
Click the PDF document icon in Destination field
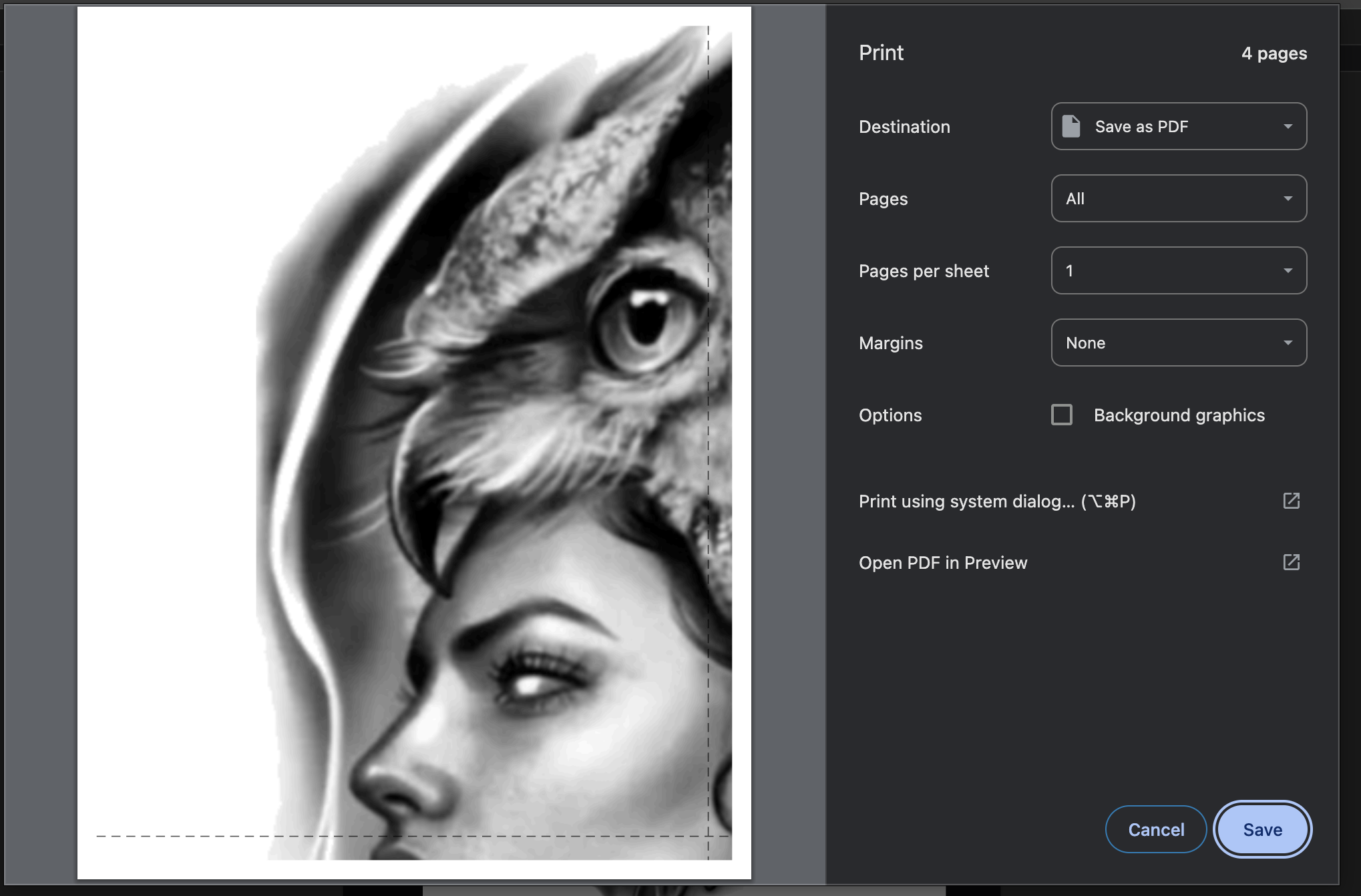pyautogui.click(x=1071, y=126)
